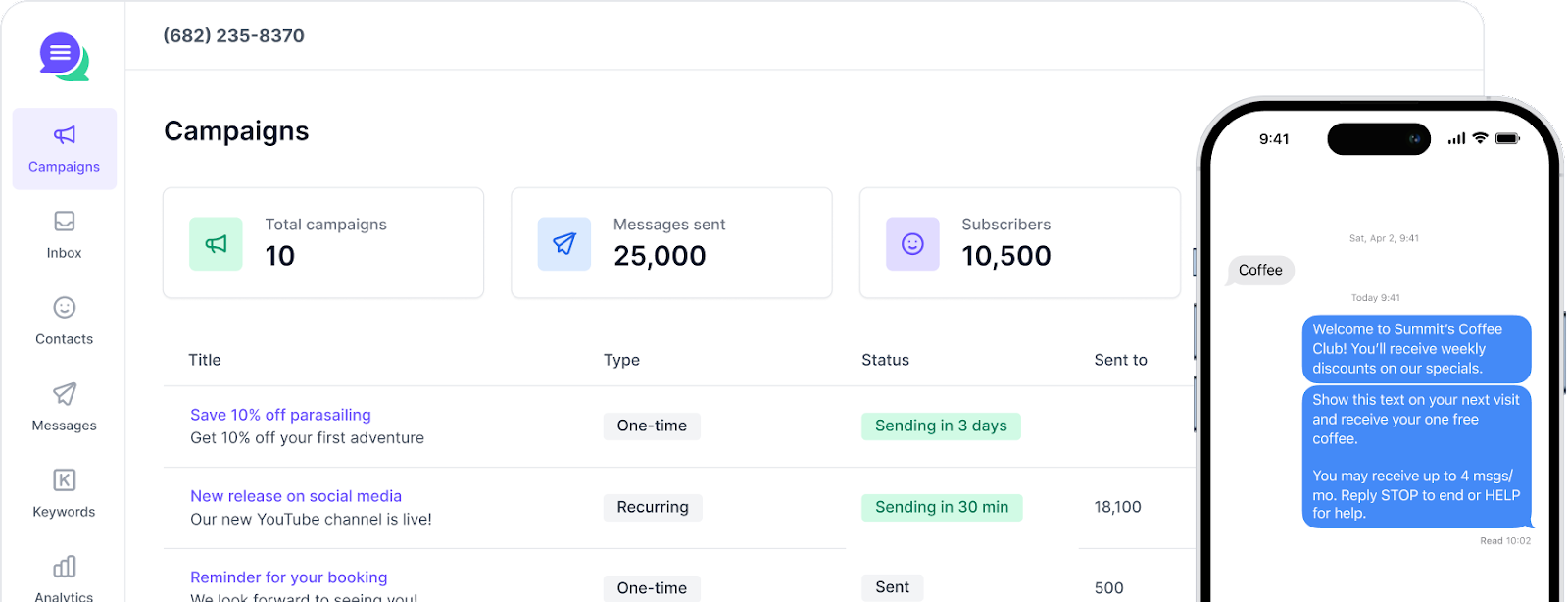This screenshot has width=1568, height=602.
Task: Open the Inbox section
Action: (64, 235)
